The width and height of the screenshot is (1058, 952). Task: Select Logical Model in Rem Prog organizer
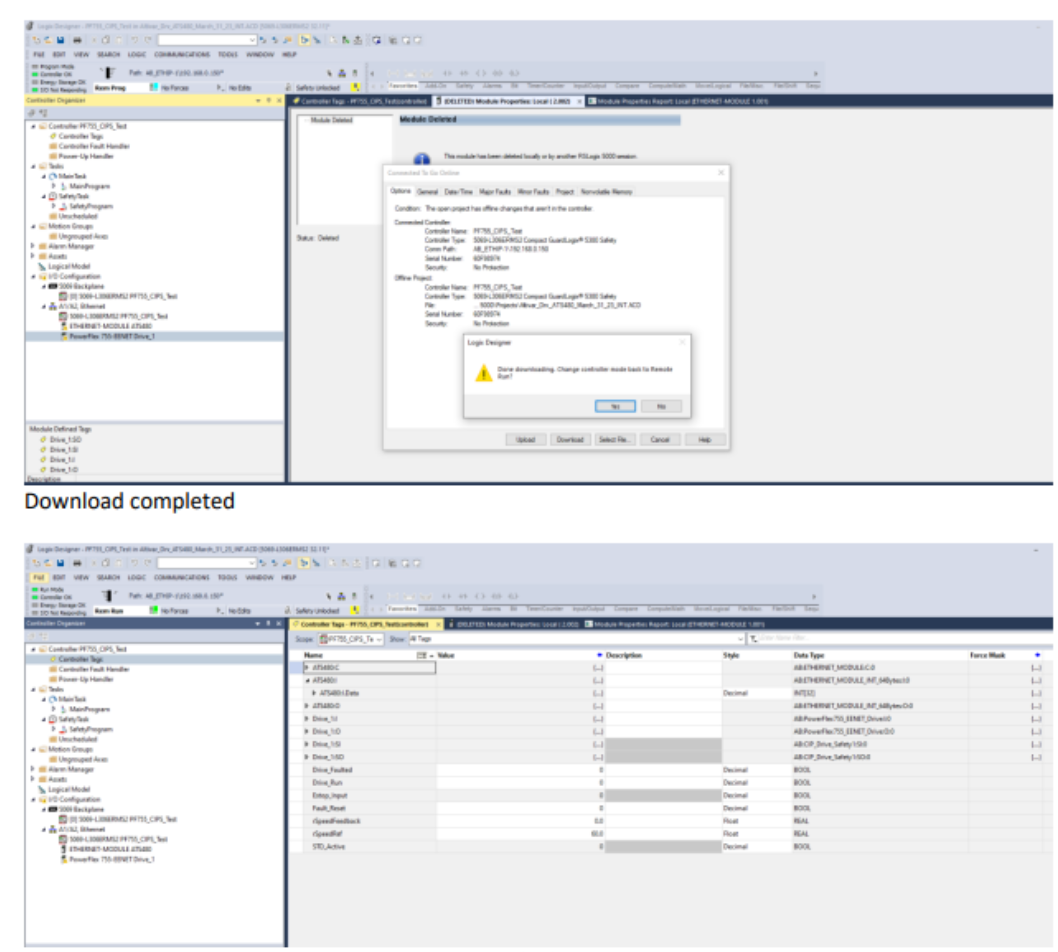[69, 267]
